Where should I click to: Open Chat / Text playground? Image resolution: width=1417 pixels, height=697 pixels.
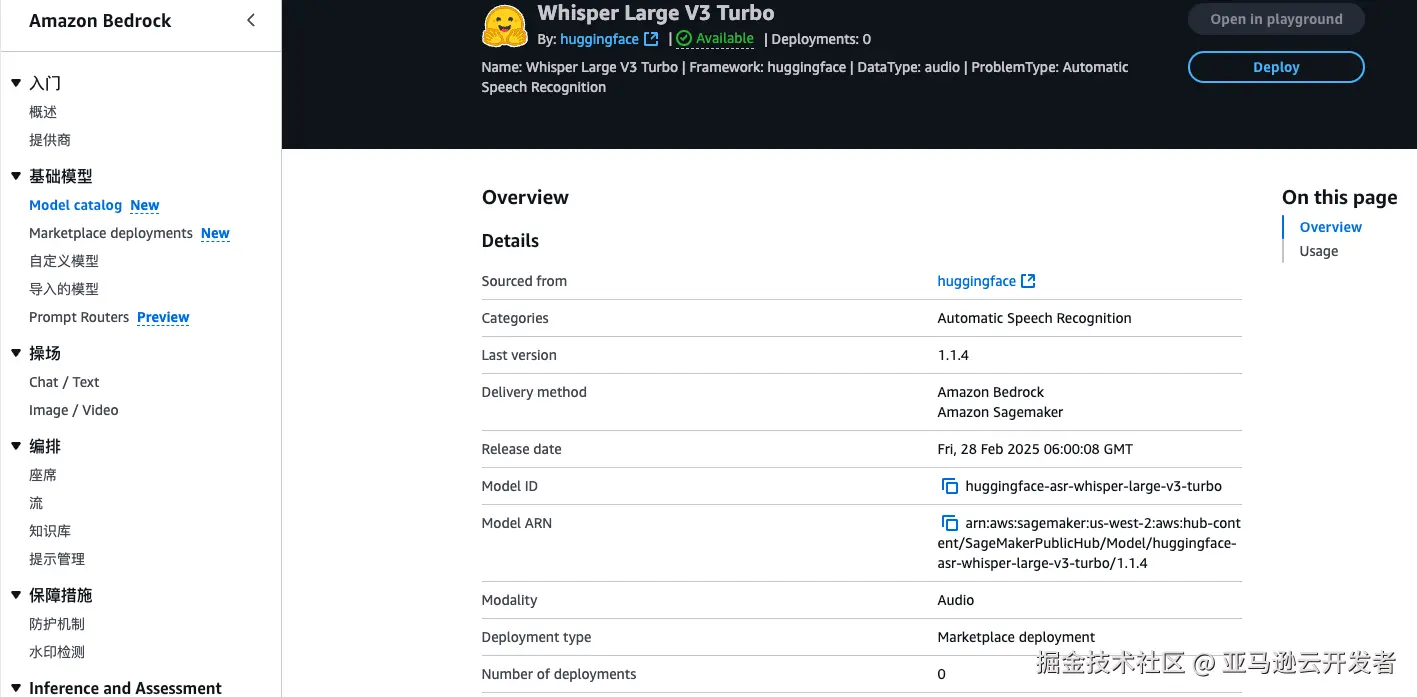tap(64, 382)
